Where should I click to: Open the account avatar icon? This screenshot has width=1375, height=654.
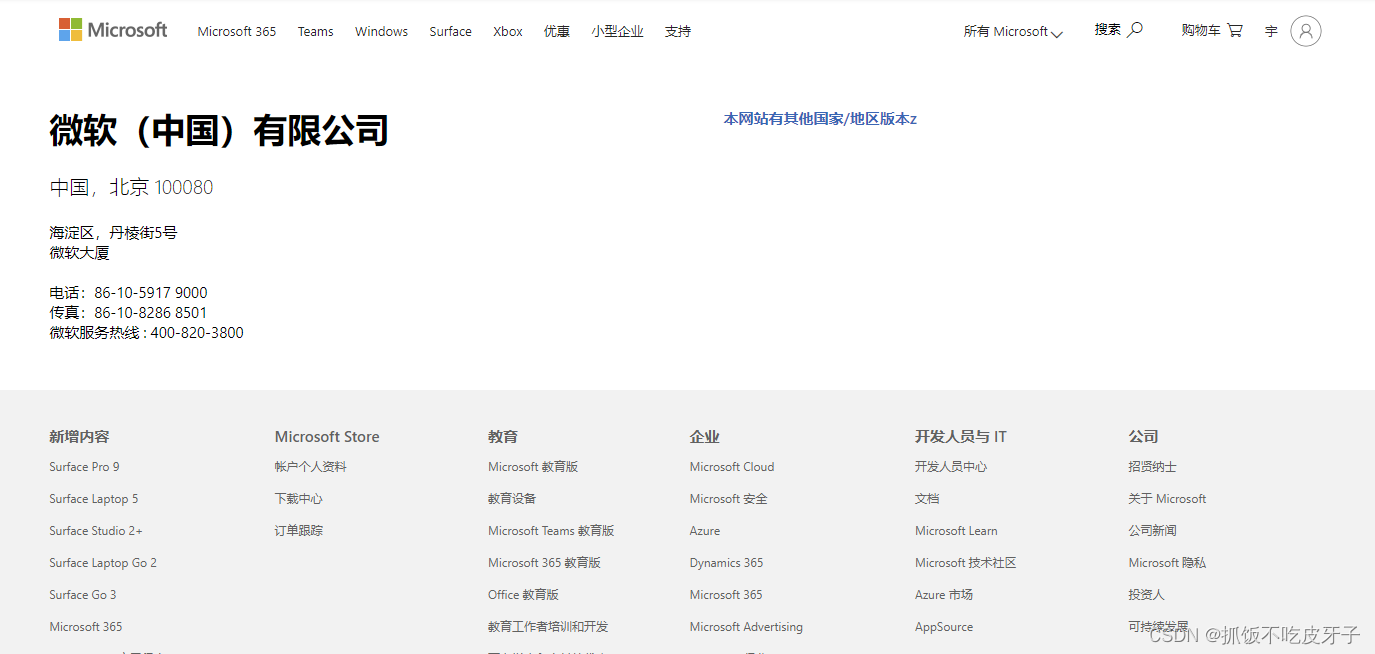click(x=1305, y=31)
